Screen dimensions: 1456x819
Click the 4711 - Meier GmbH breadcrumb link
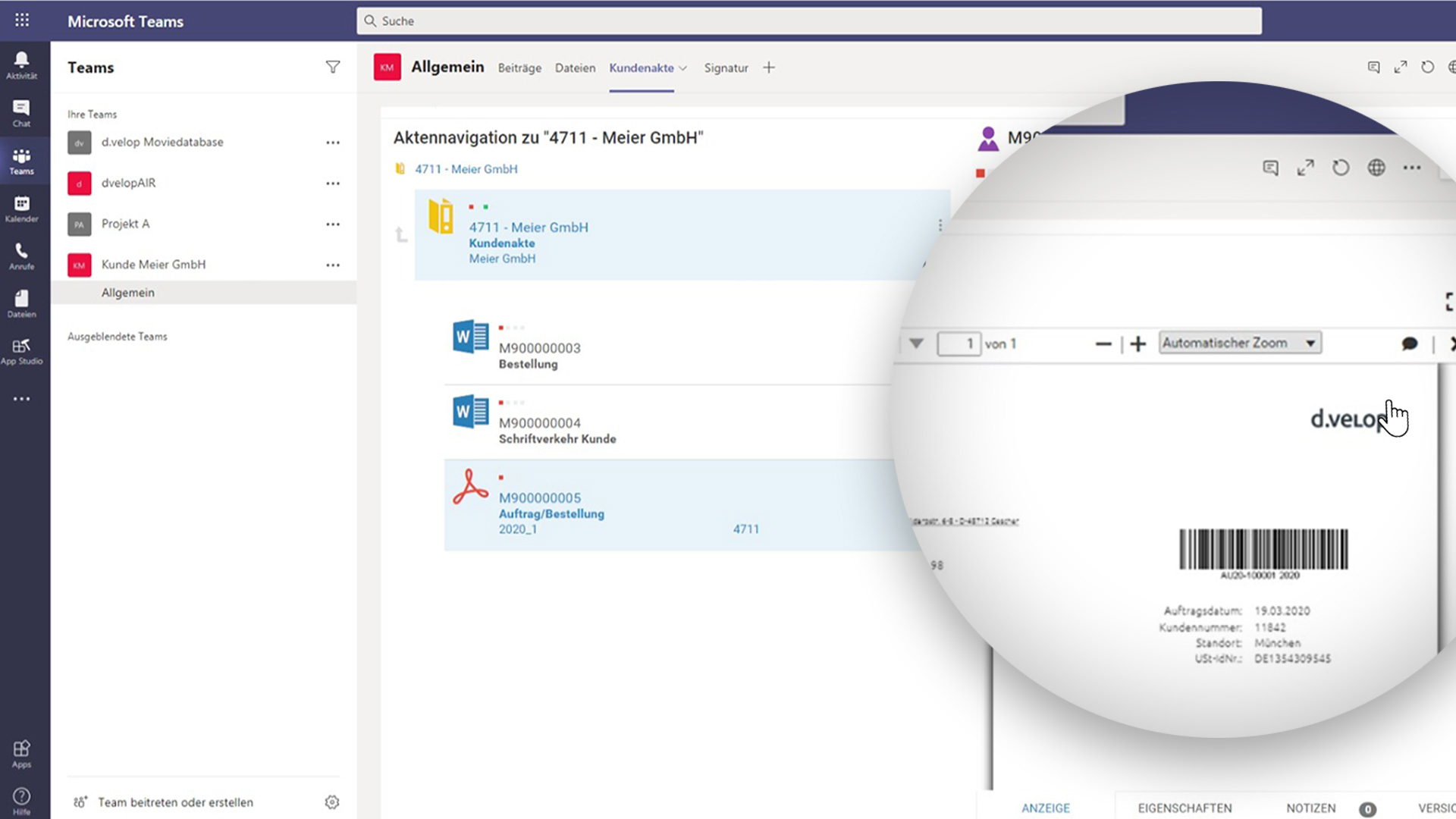(x=466, y=169)
